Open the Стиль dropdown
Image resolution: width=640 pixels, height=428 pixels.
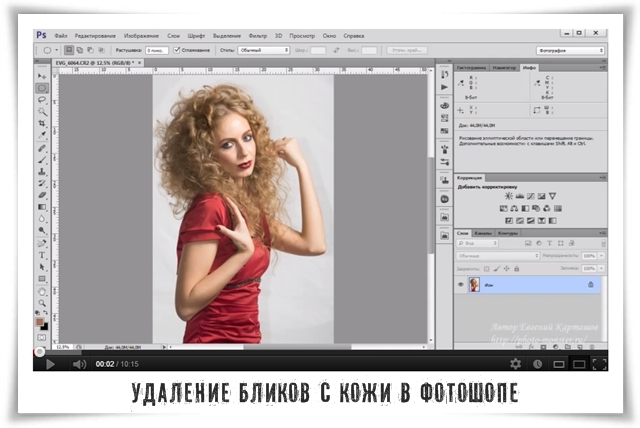pos(264,50)
